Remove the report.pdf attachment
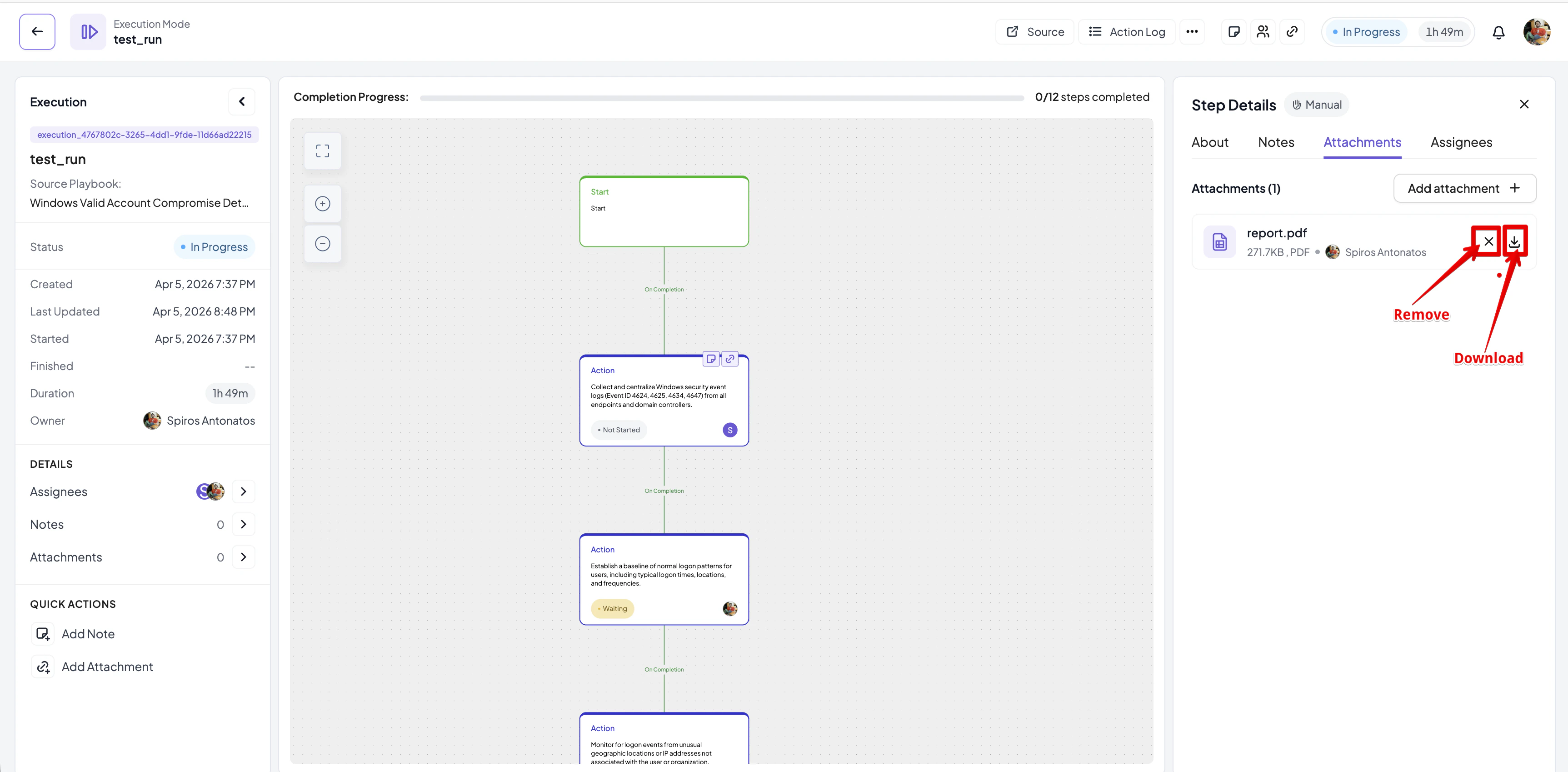The image size is (1568, 772). pos(1488,242)
